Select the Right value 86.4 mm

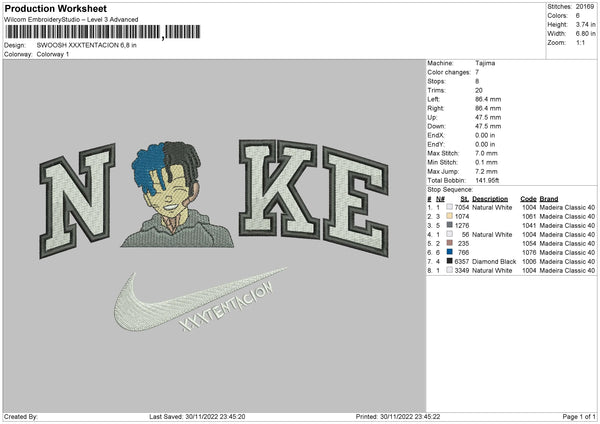pyautogui.click(x=488, y=108)
